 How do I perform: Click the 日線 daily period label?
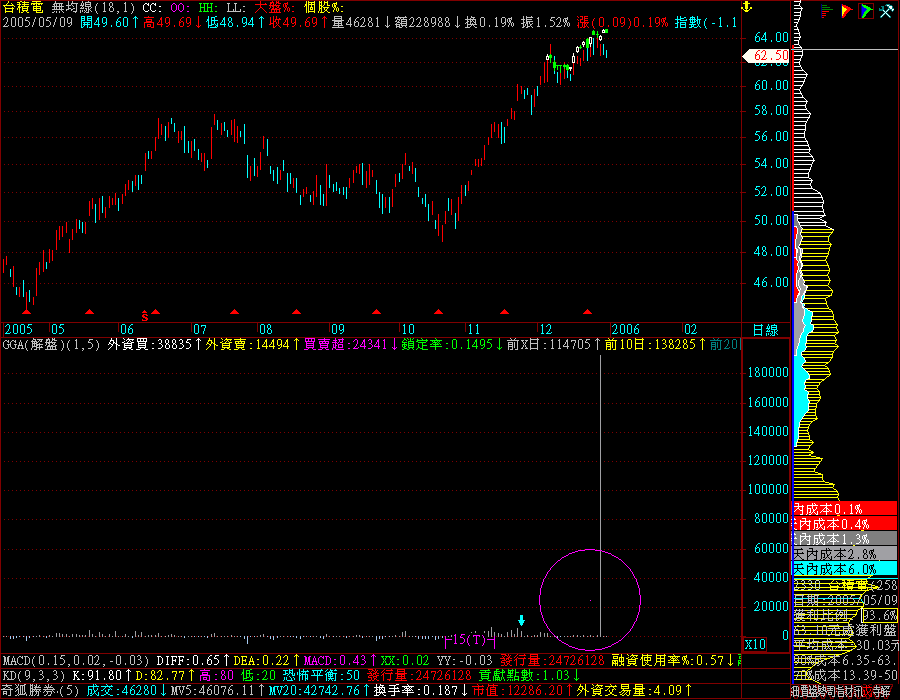coord(765,329)
